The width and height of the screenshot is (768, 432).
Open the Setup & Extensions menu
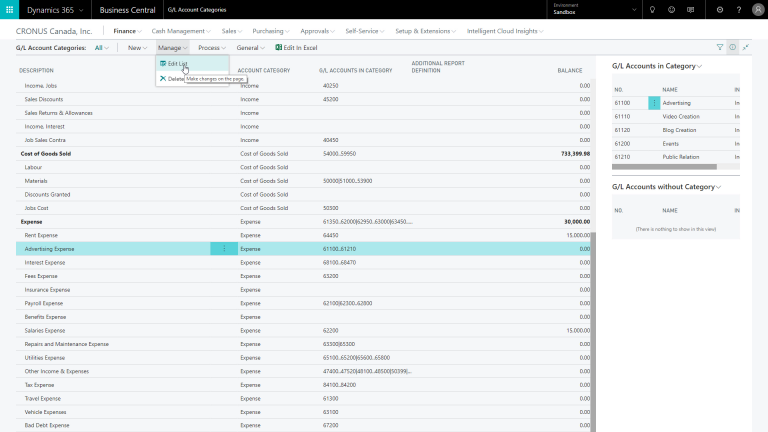(x=425, y=31)
